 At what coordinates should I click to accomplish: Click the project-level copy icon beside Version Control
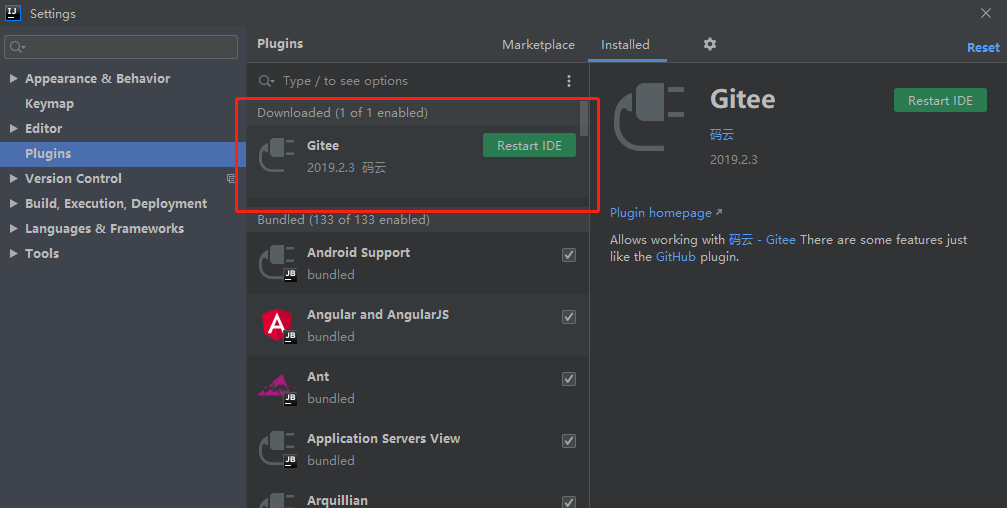pos(231,179)
